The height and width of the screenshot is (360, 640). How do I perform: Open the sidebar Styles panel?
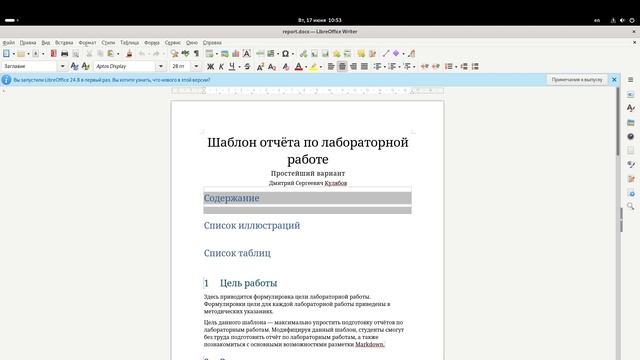pos(631,108)
